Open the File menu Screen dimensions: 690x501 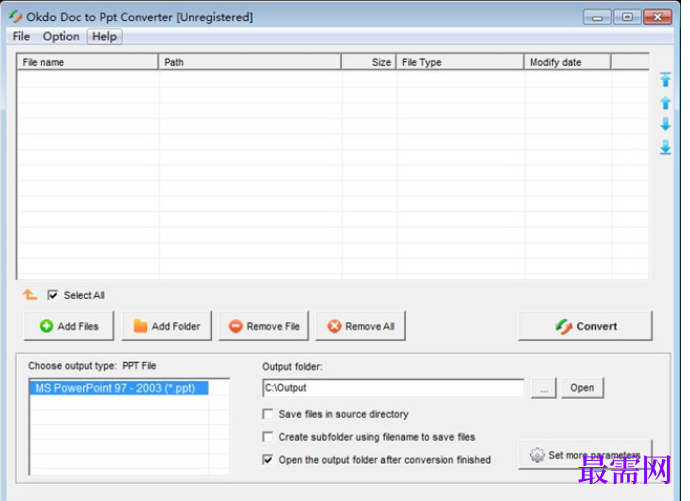(21, 37)
